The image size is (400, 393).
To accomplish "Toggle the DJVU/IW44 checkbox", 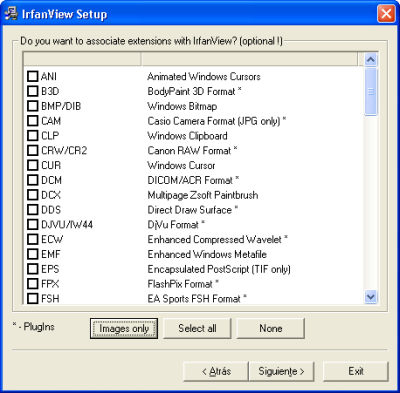I will [x=33, y=224].
